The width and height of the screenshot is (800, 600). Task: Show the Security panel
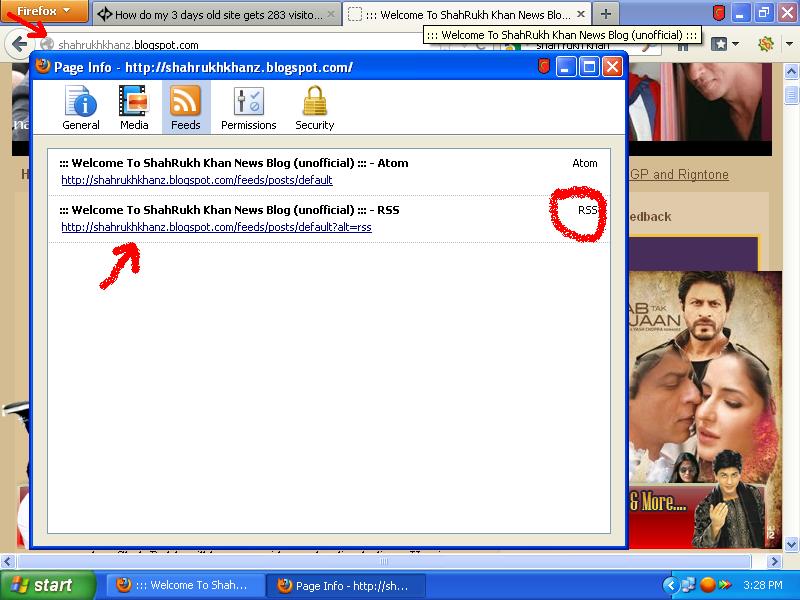pos(314,108)
